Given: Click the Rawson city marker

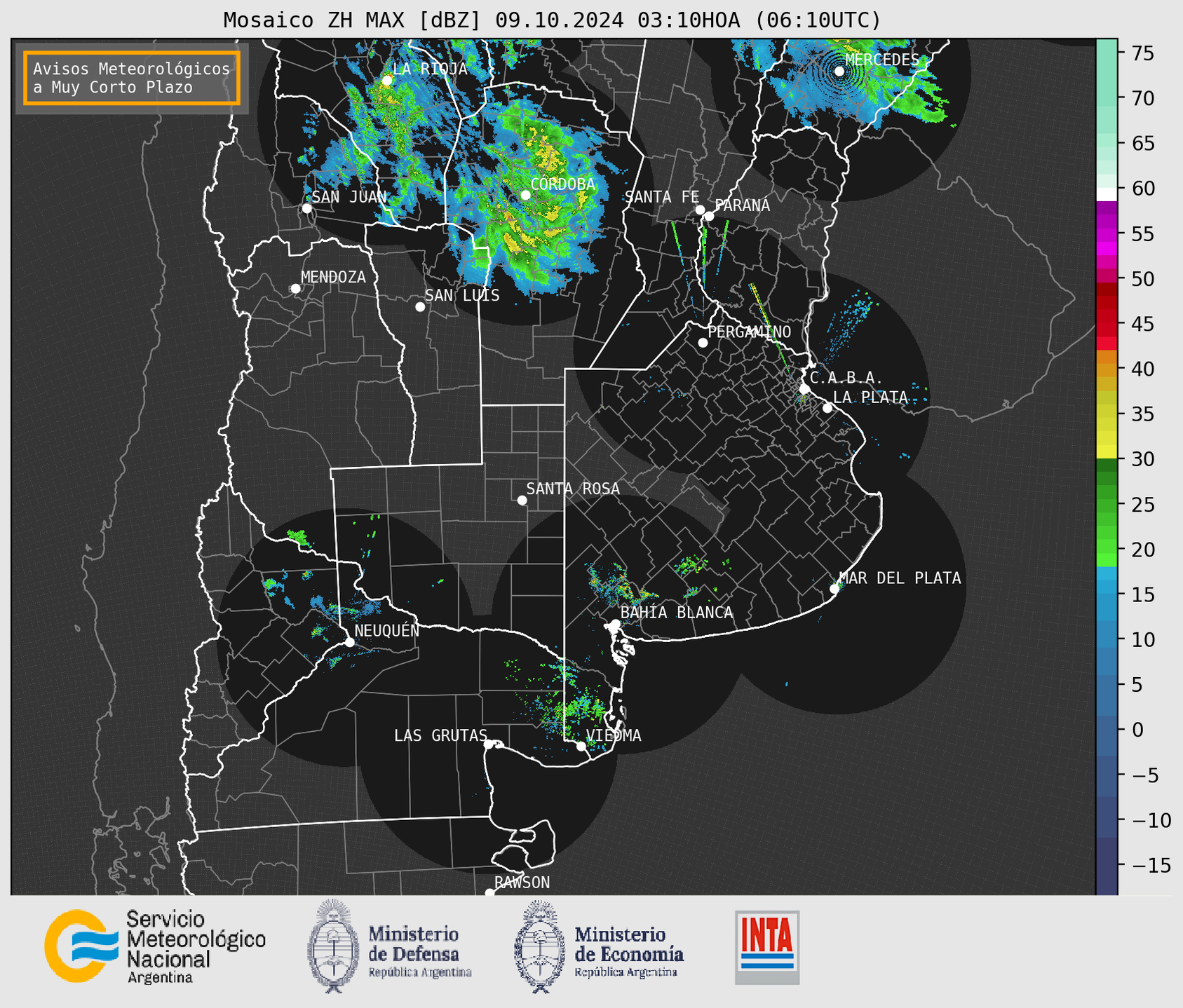Looking at the screenshot, I should click(489, 892).
